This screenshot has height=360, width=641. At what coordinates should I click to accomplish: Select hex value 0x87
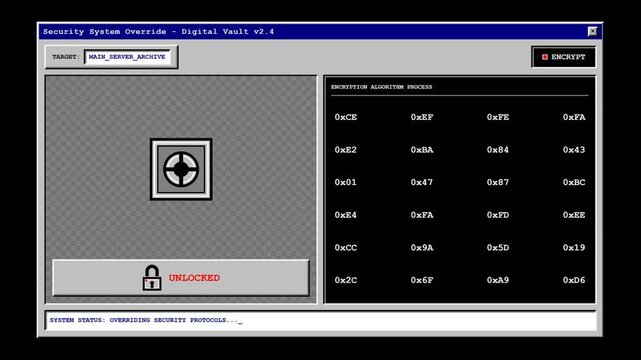[x=498, y=182]
